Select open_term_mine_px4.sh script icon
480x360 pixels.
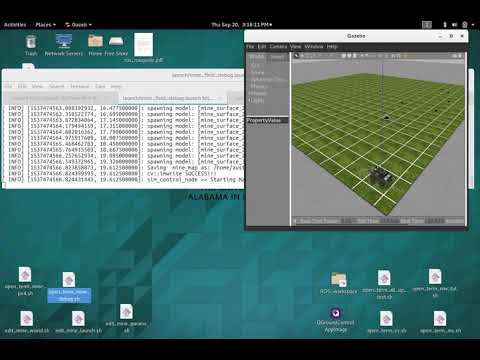tap(25, 281)
